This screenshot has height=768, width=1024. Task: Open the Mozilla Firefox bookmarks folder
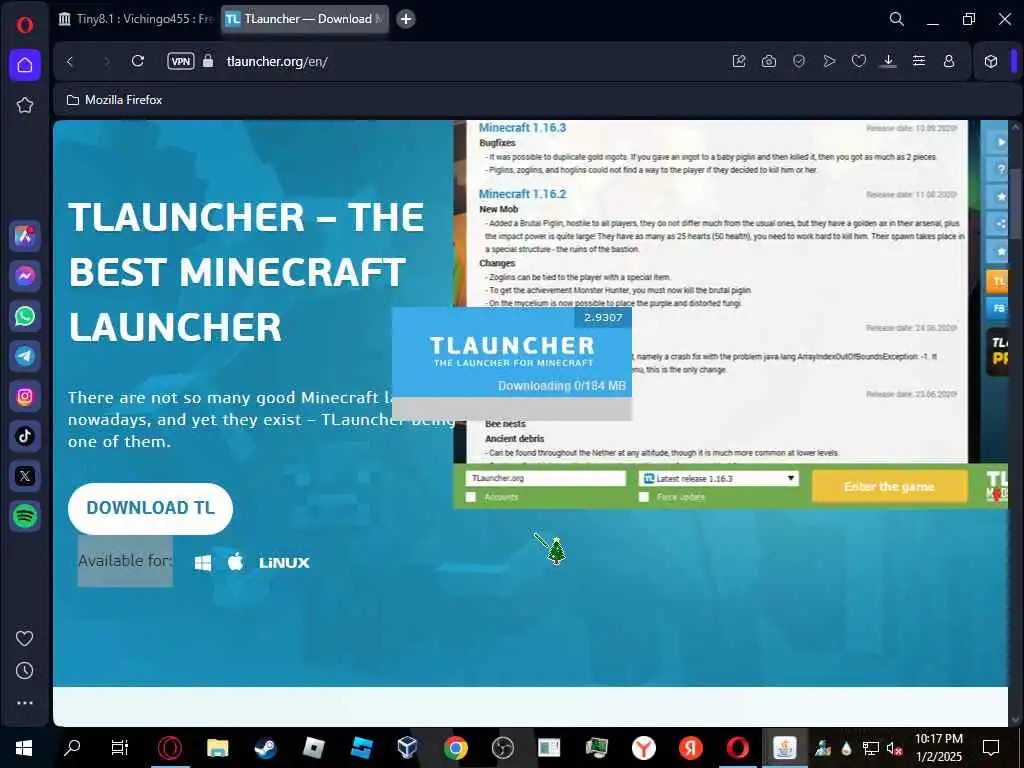tap(114, 100)
